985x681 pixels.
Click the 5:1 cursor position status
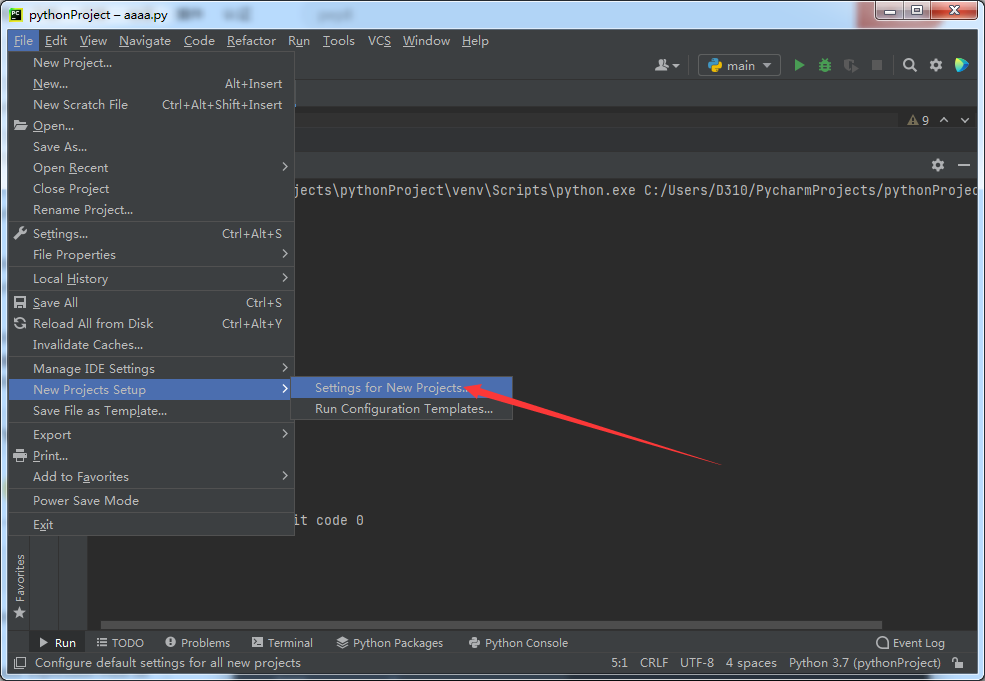[x=619, y=663]
